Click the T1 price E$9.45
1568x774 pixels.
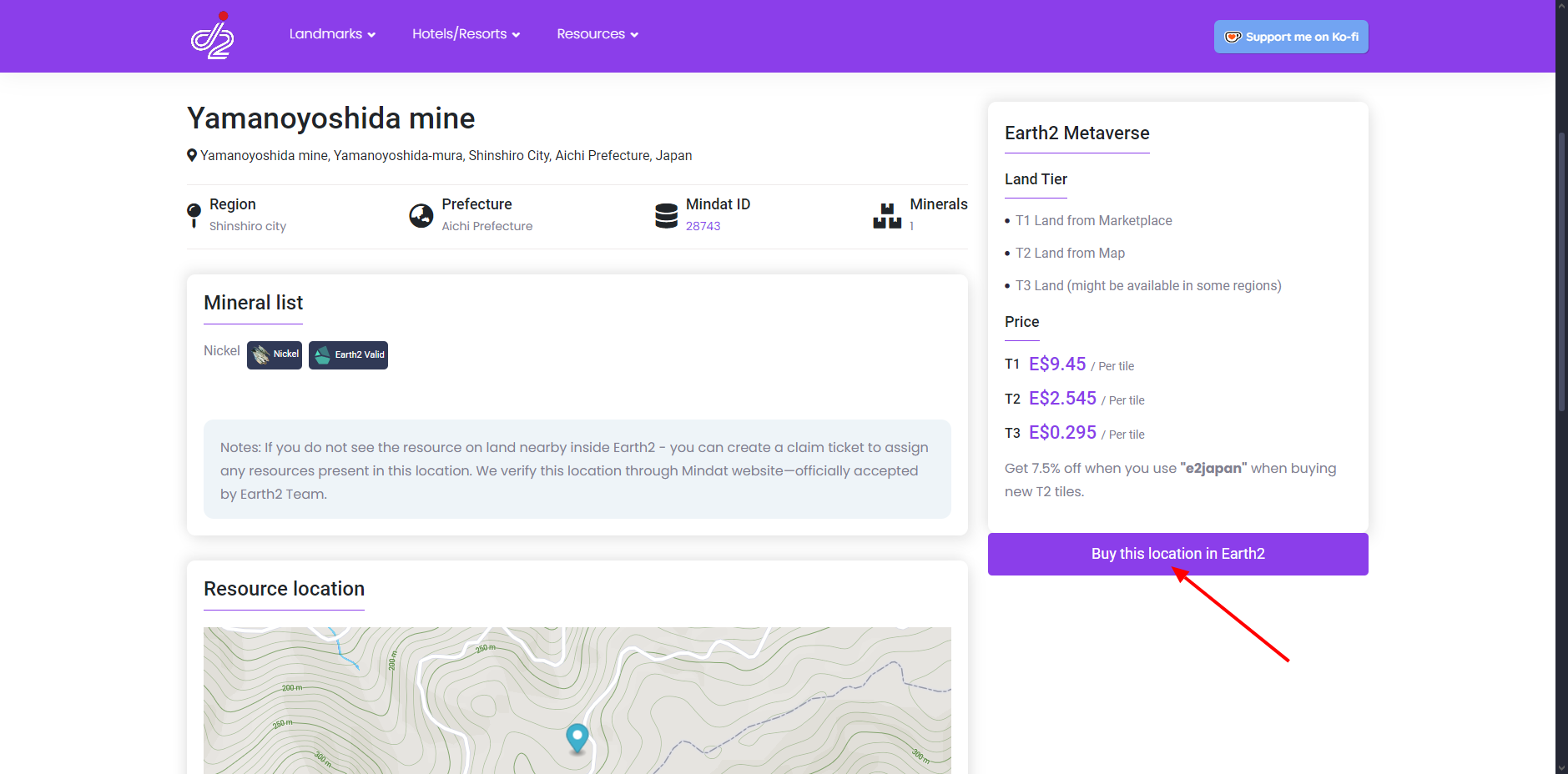tap(1057, 364)
